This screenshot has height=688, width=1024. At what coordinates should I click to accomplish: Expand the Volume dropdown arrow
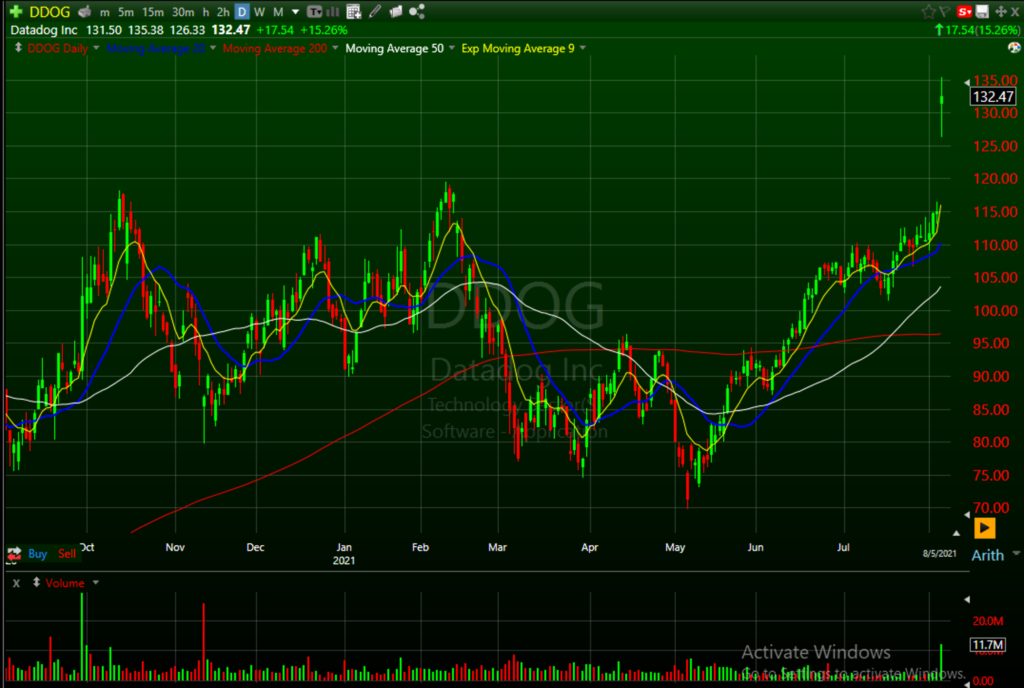pyautogui.click(x=95, y=582)
